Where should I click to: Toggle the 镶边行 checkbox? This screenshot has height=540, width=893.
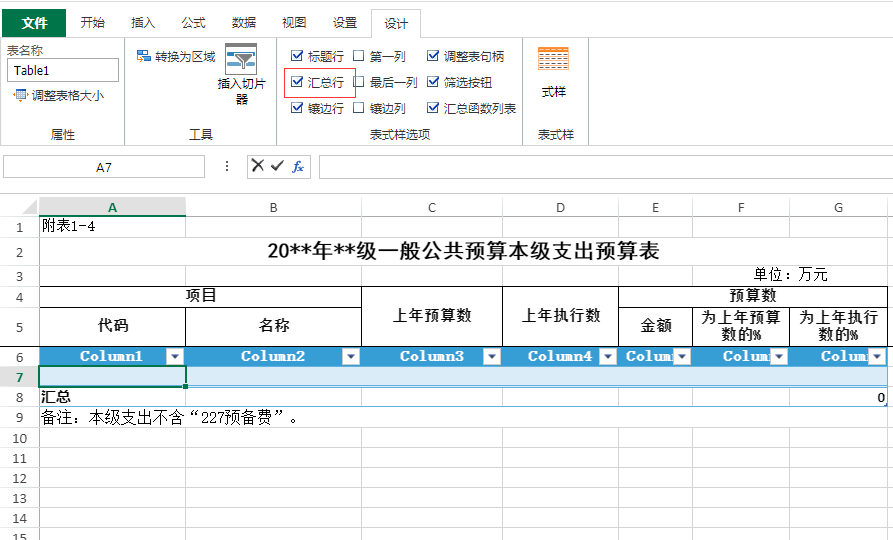[296, 108]
